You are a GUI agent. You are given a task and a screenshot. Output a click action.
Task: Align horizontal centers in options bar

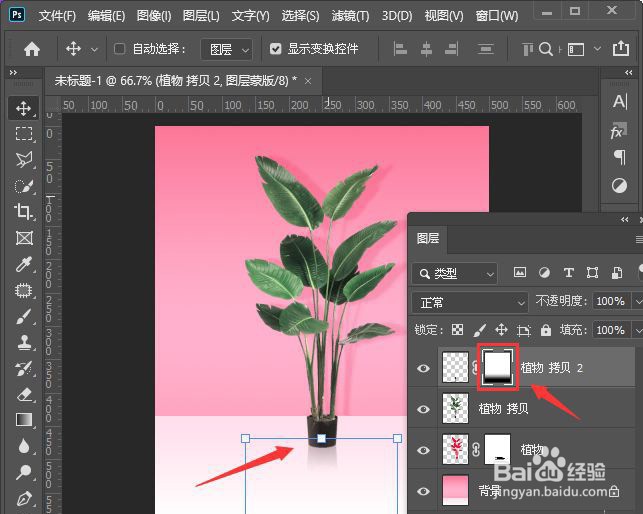click(426, 49)
